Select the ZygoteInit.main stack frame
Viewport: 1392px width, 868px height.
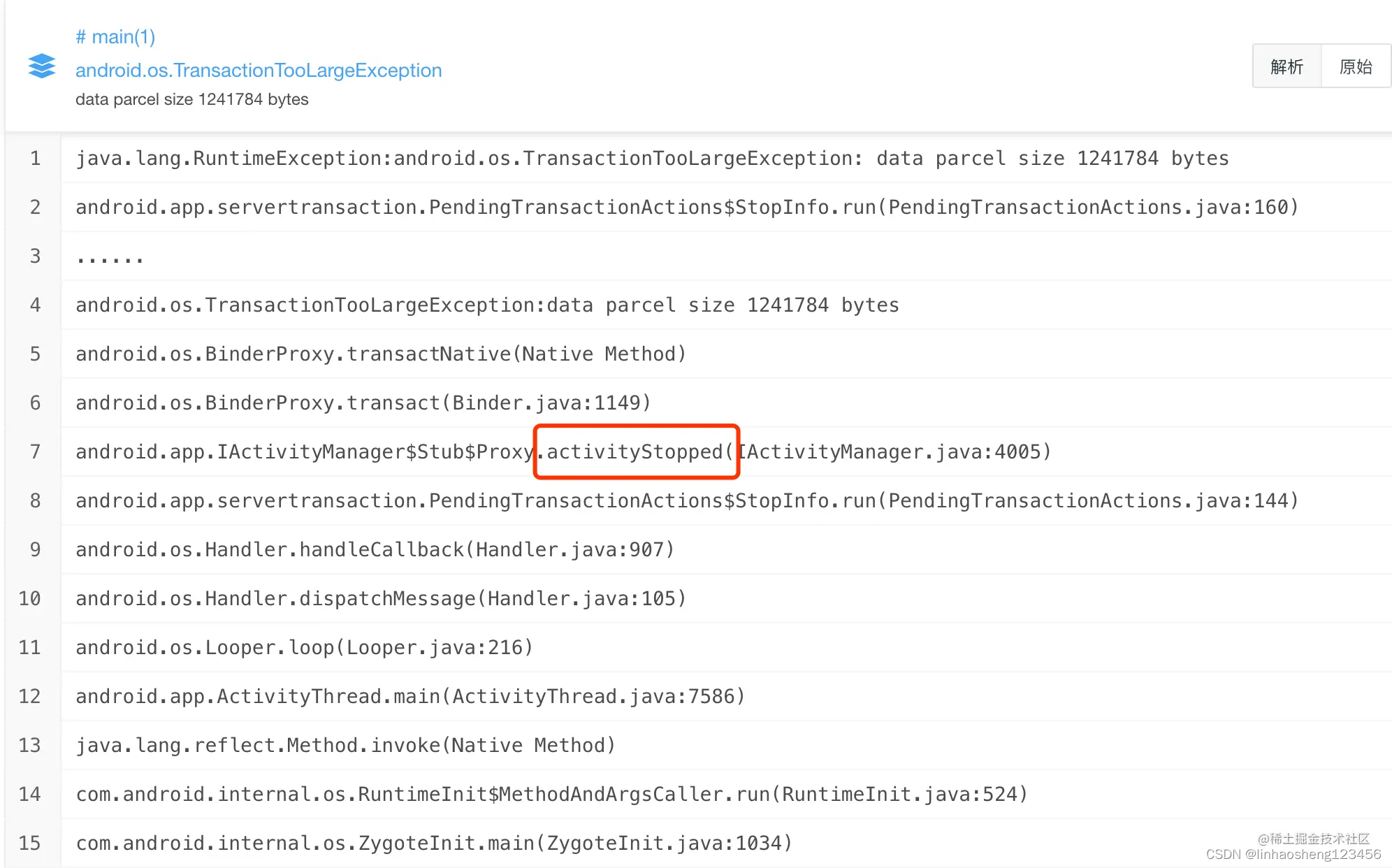click(434, 844)
